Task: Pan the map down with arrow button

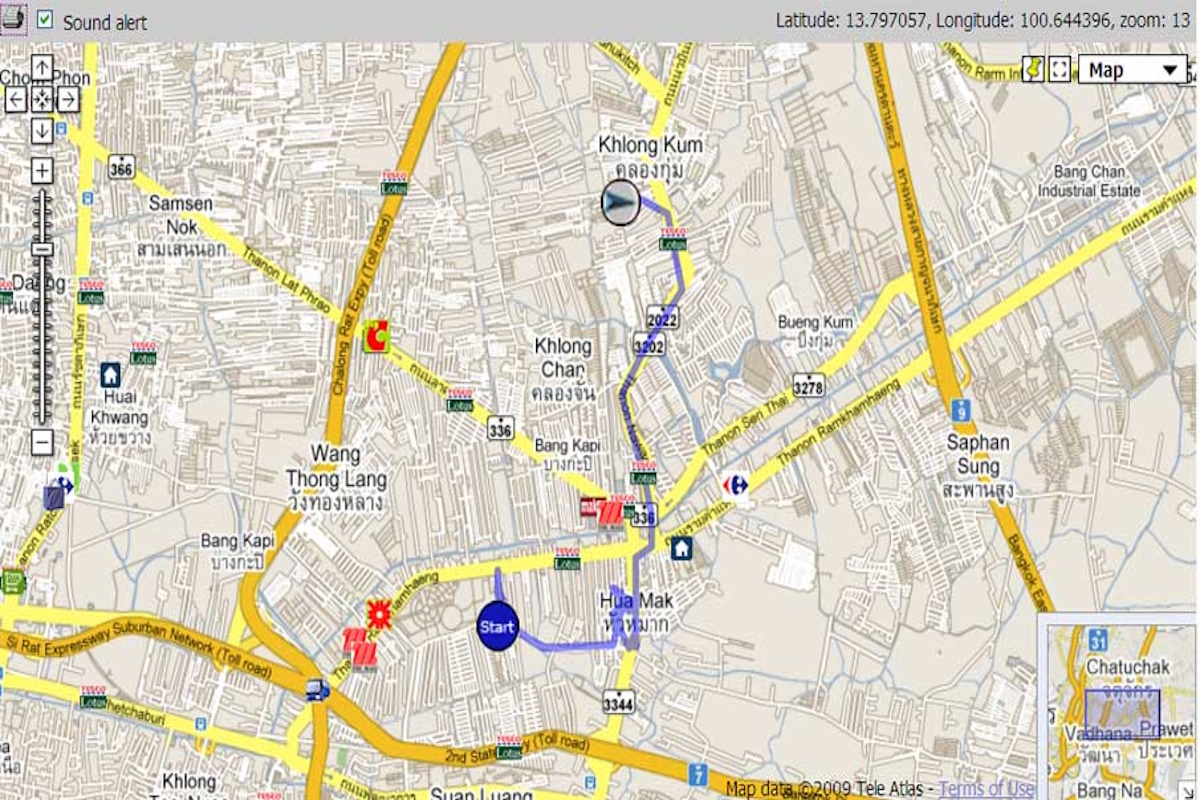Action: point(42,130)
